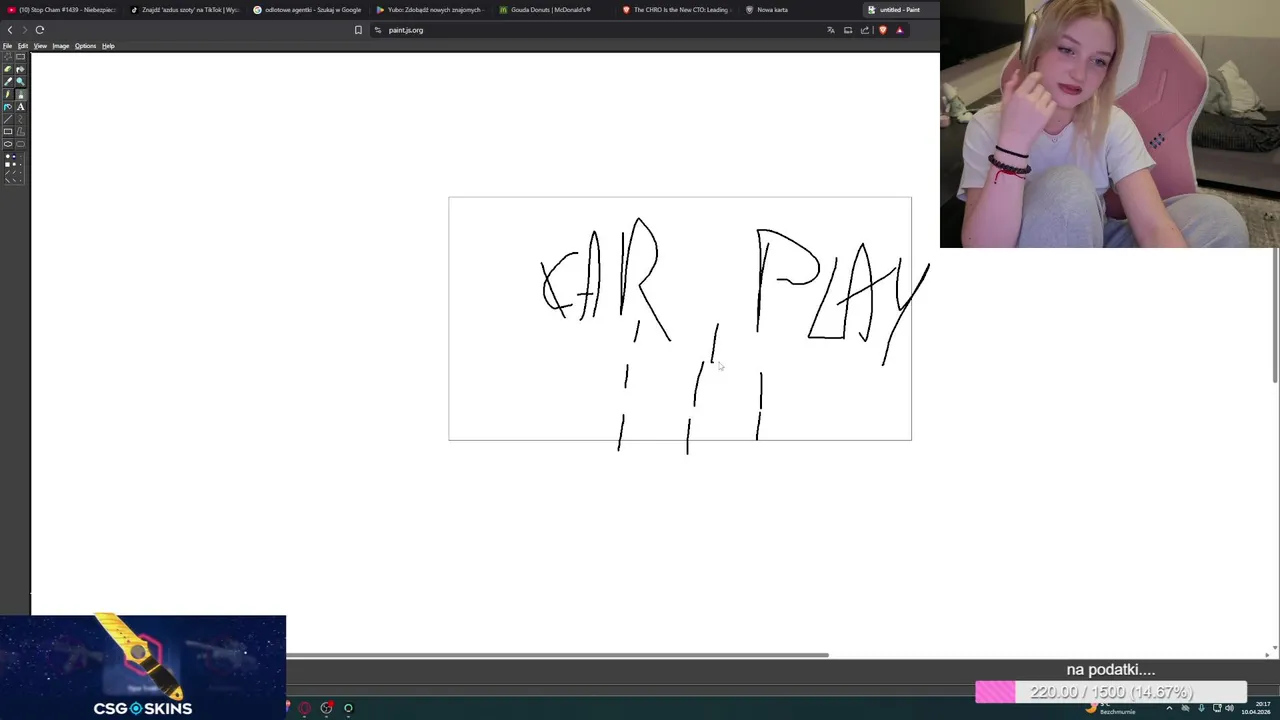Open the Help menu
This screenshot has height=720, width=1280.
[x=108, y=46]
